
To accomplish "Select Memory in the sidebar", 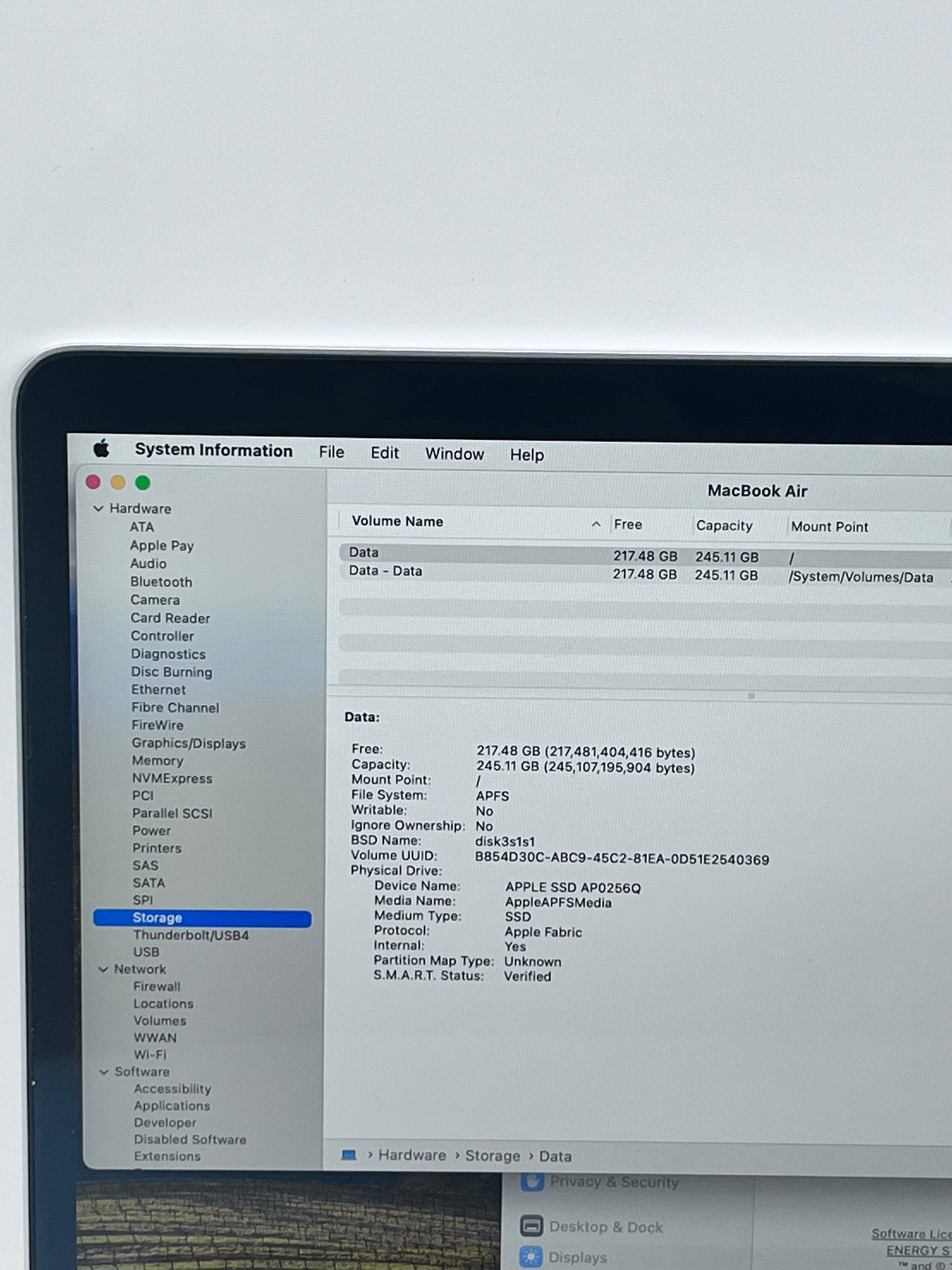I will click(157, 761).
